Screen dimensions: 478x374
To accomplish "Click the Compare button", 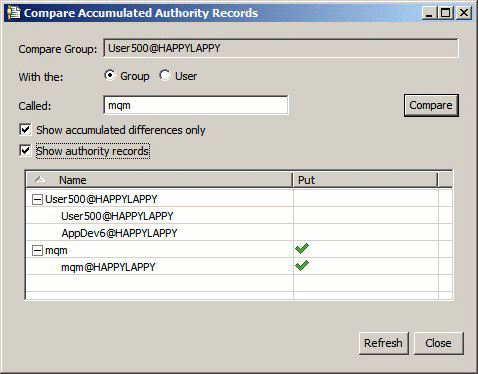I will [431, 105].
